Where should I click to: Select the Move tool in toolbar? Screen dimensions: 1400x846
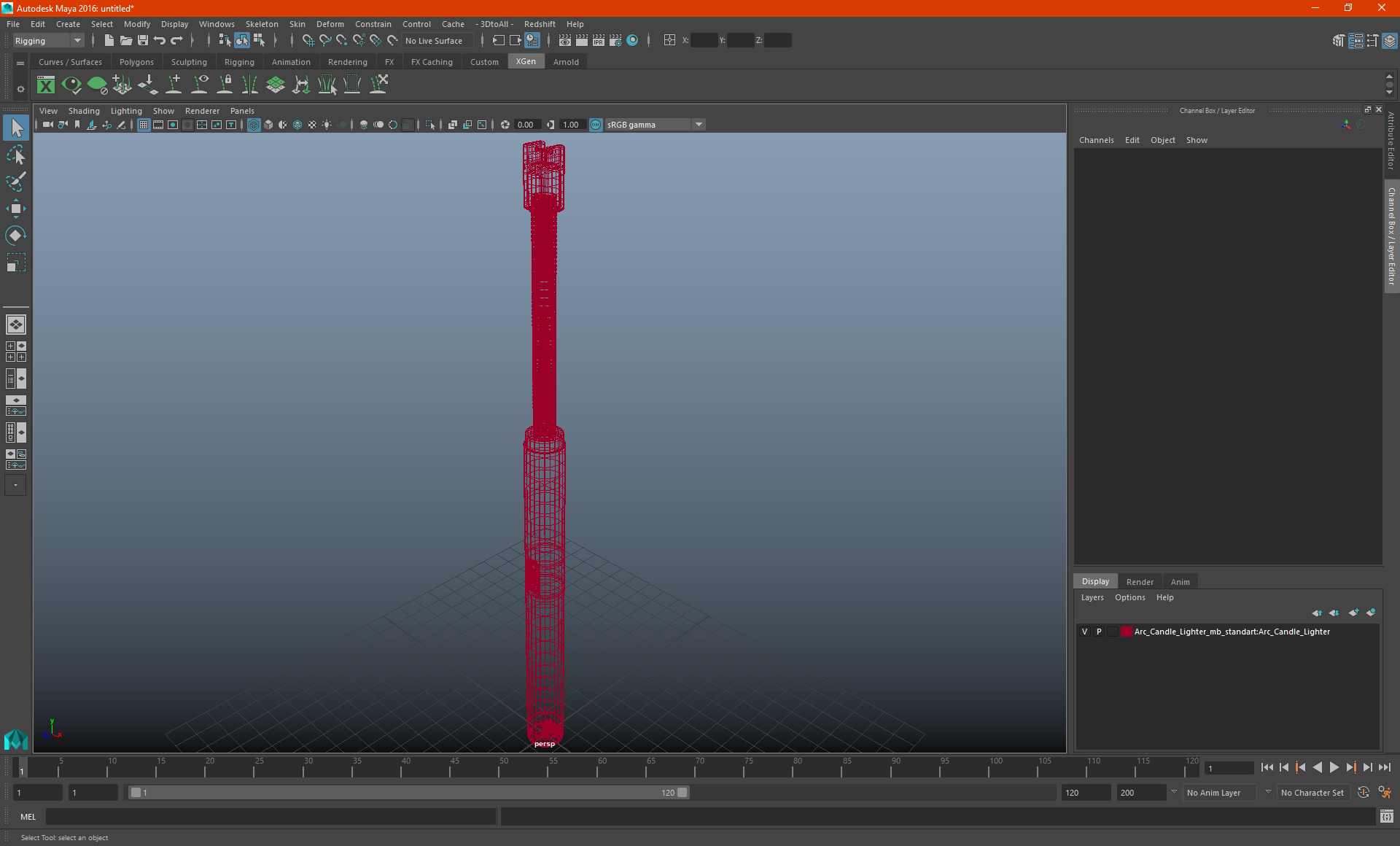(15, 209)
